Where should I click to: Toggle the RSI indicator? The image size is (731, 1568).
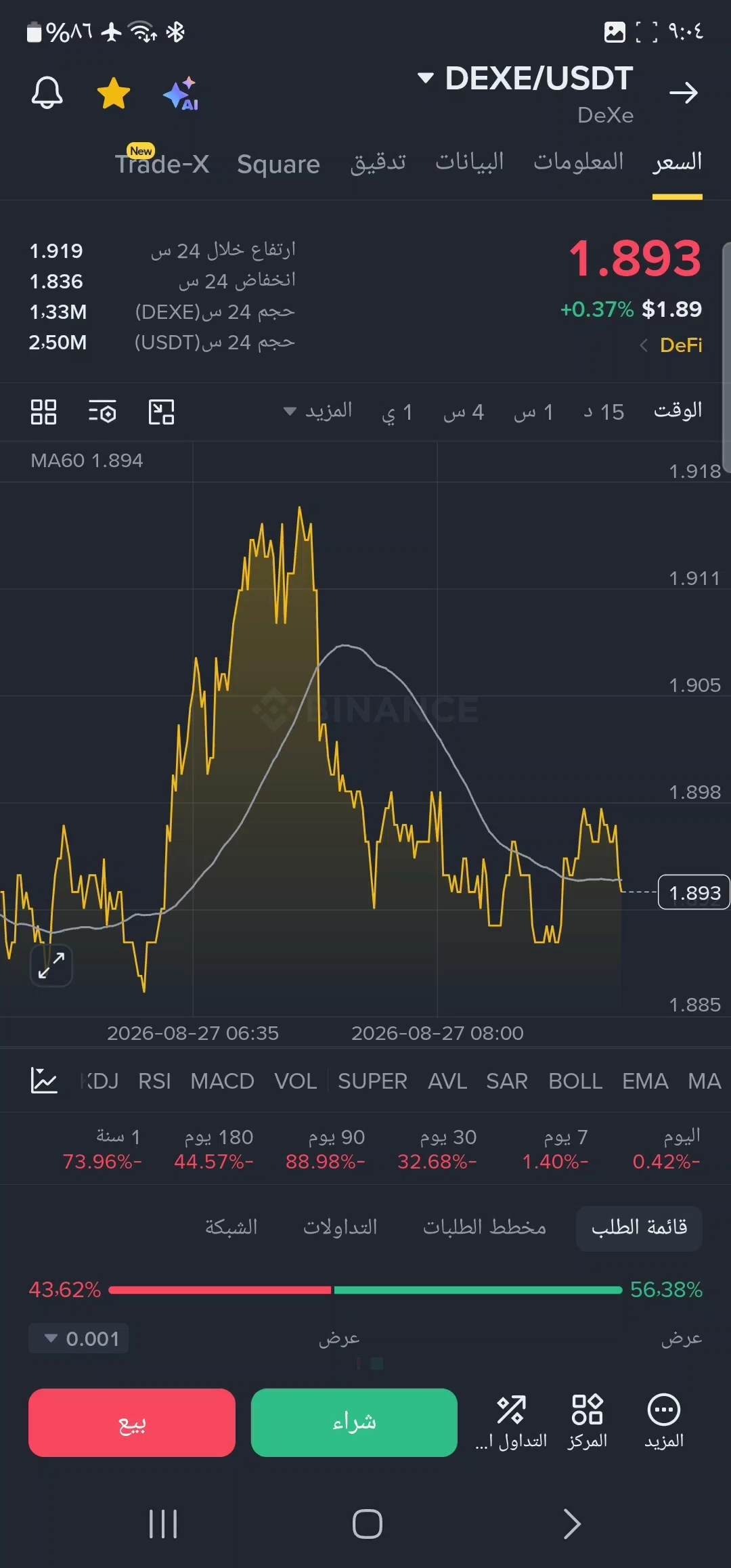pyautogui.click(x=155, y=1081)
